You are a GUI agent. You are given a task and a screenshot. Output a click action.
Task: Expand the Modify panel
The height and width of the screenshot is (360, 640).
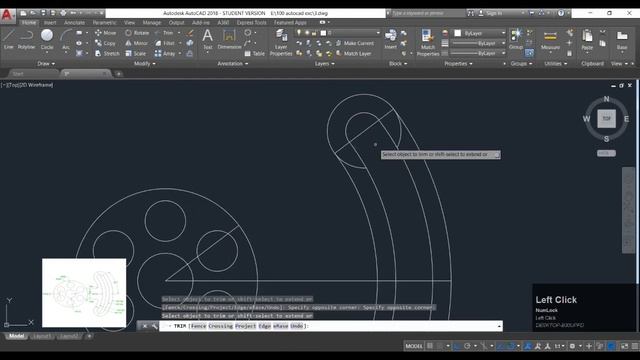pyautogui.click(x=144, y=64)
